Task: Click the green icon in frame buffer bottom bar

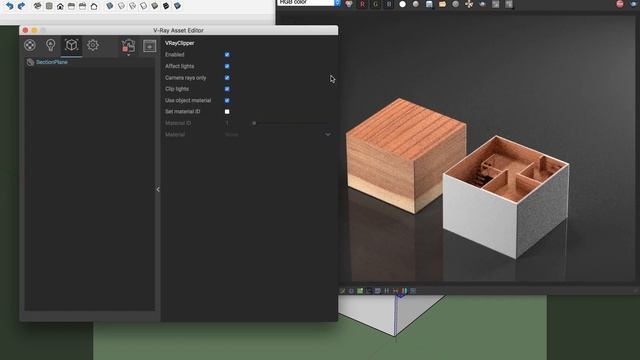Action: point(360,291)
